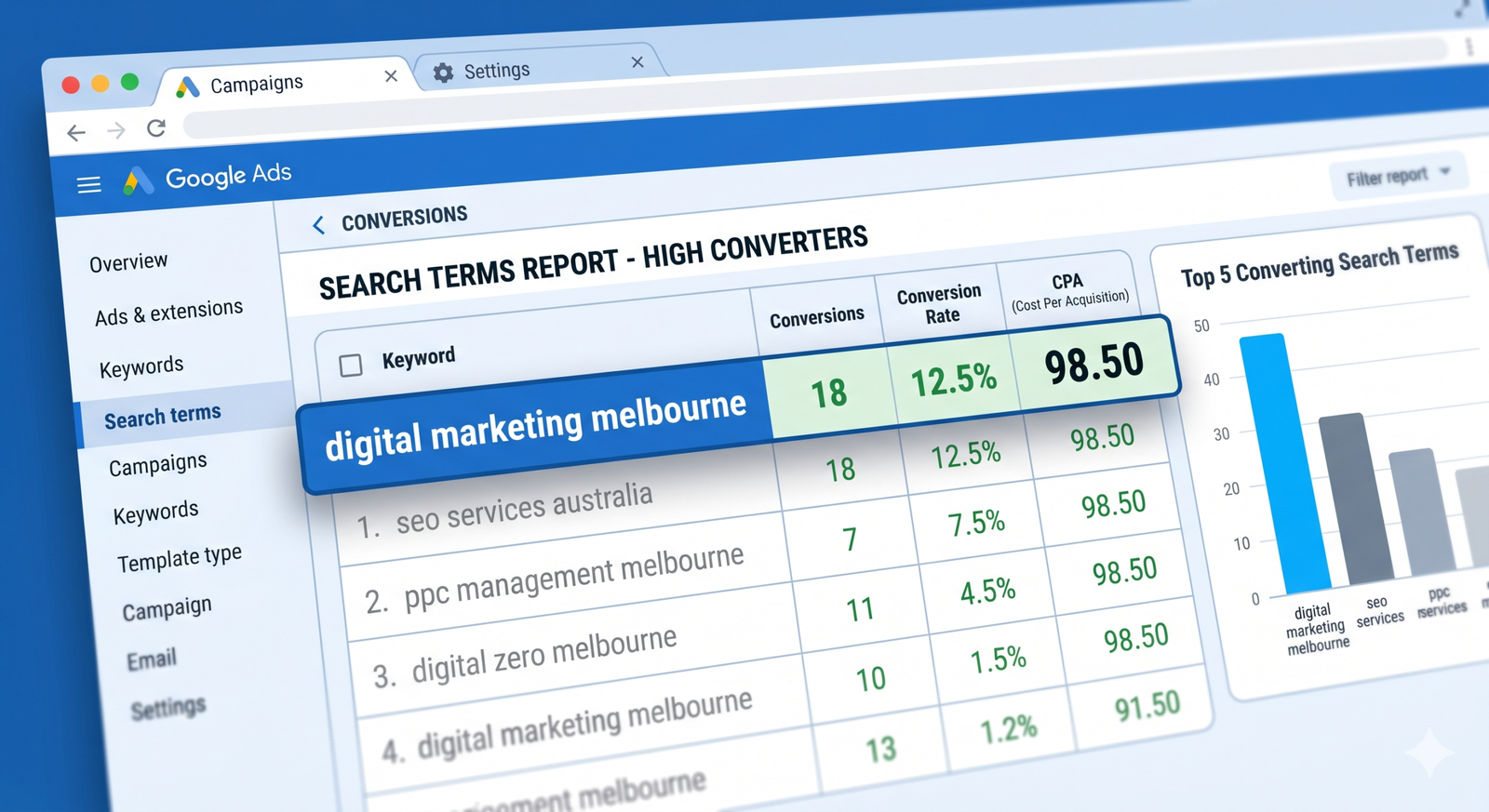This screenshot has height=812, width=1489.
Task: Open Settings in the sidebar
Action: [x=168, y=709]
